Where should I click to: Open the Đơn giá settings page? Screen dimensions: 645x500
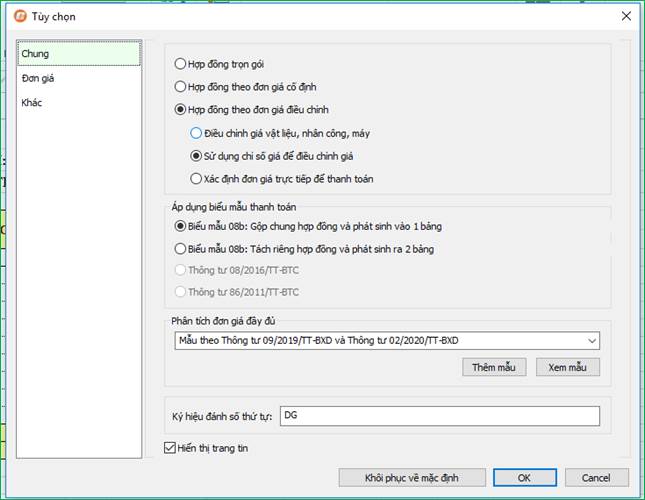click(x=39, y=78)
